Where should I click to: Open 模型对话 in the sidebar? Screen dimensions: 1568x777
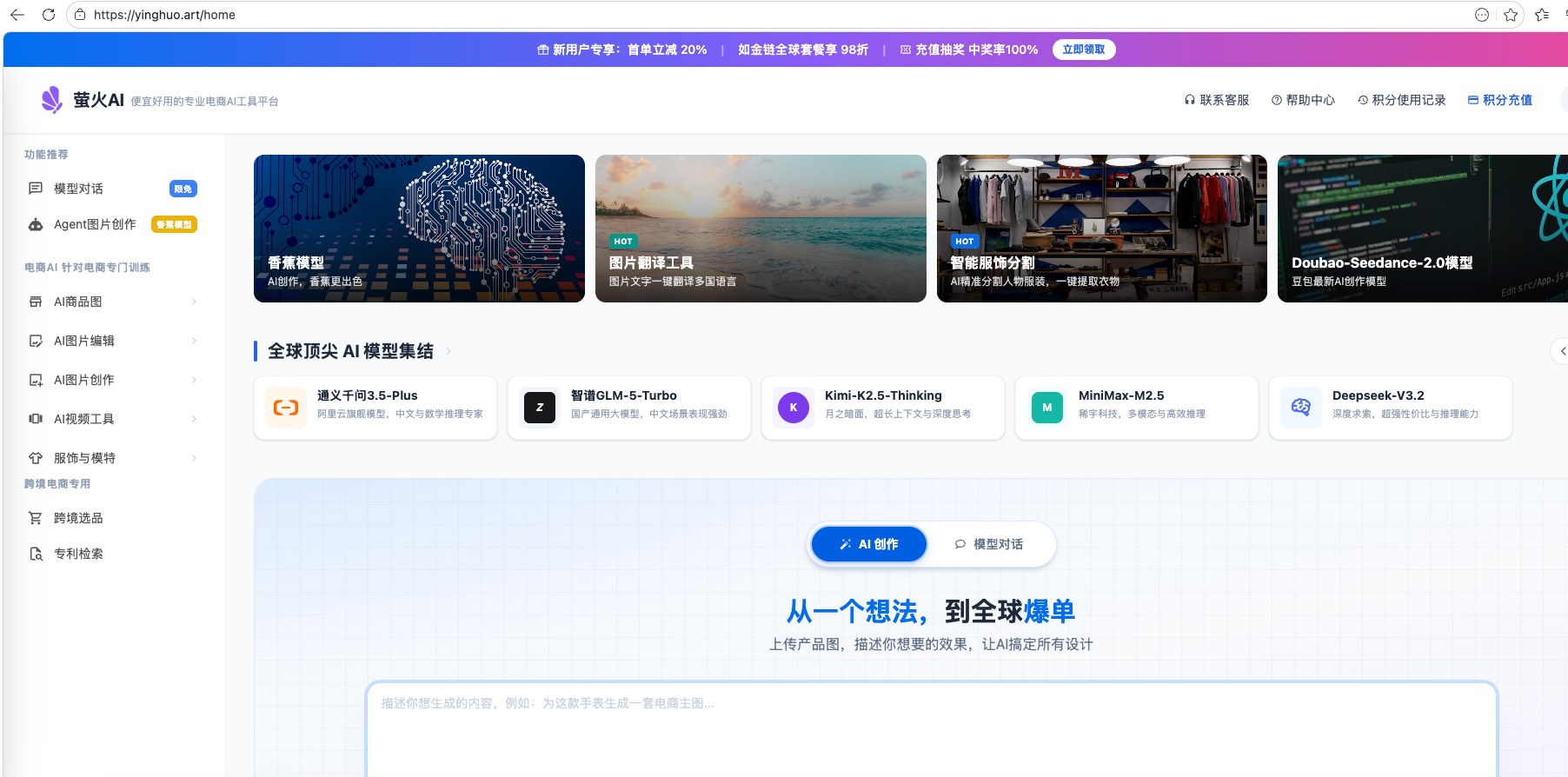(79, 189)
